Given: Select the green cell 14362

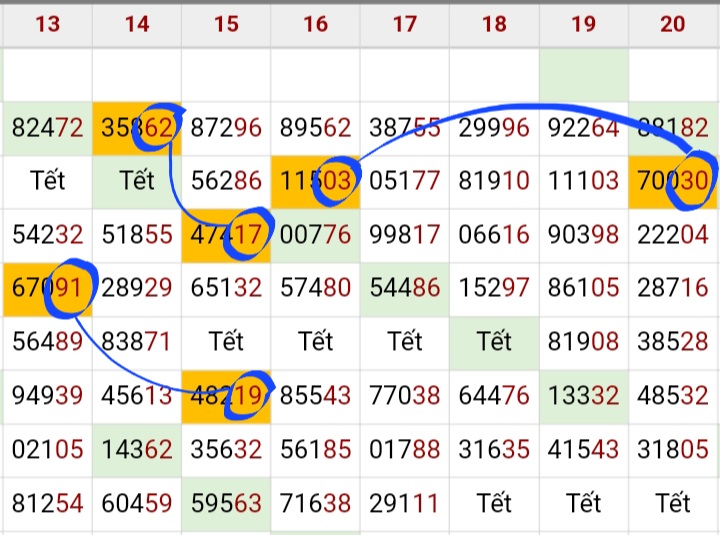Looking at the screenshot, I should tap(137, 449).
